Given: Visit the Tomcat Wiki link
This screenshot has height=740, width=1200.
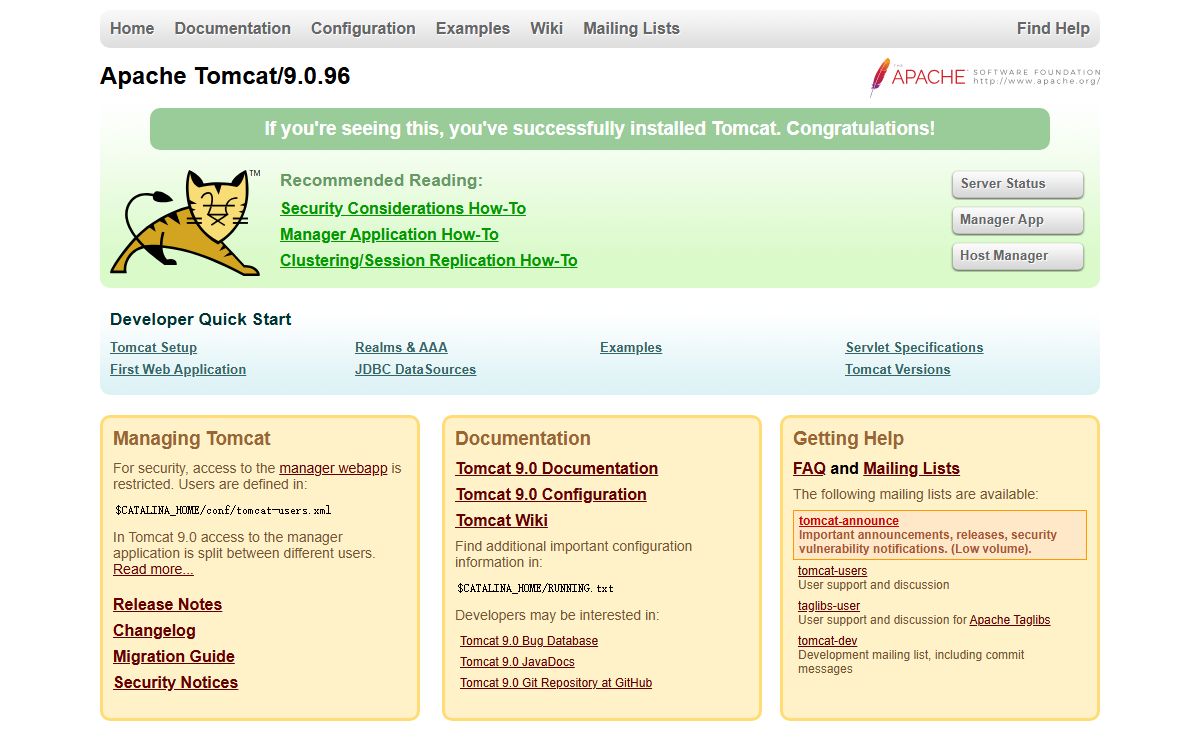Looking at the screenshot, I should (502, 520).
